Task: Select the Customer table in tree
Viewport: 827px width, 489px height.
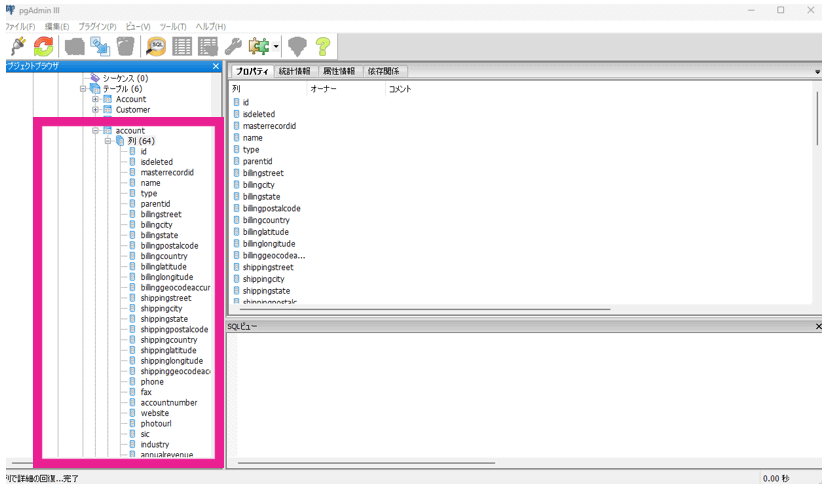Action: (133, 110)
